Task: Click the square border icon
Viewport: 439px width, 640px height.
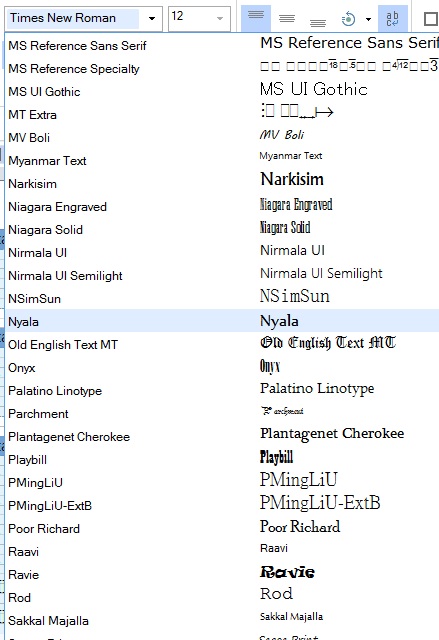Action: pos(431,19)
